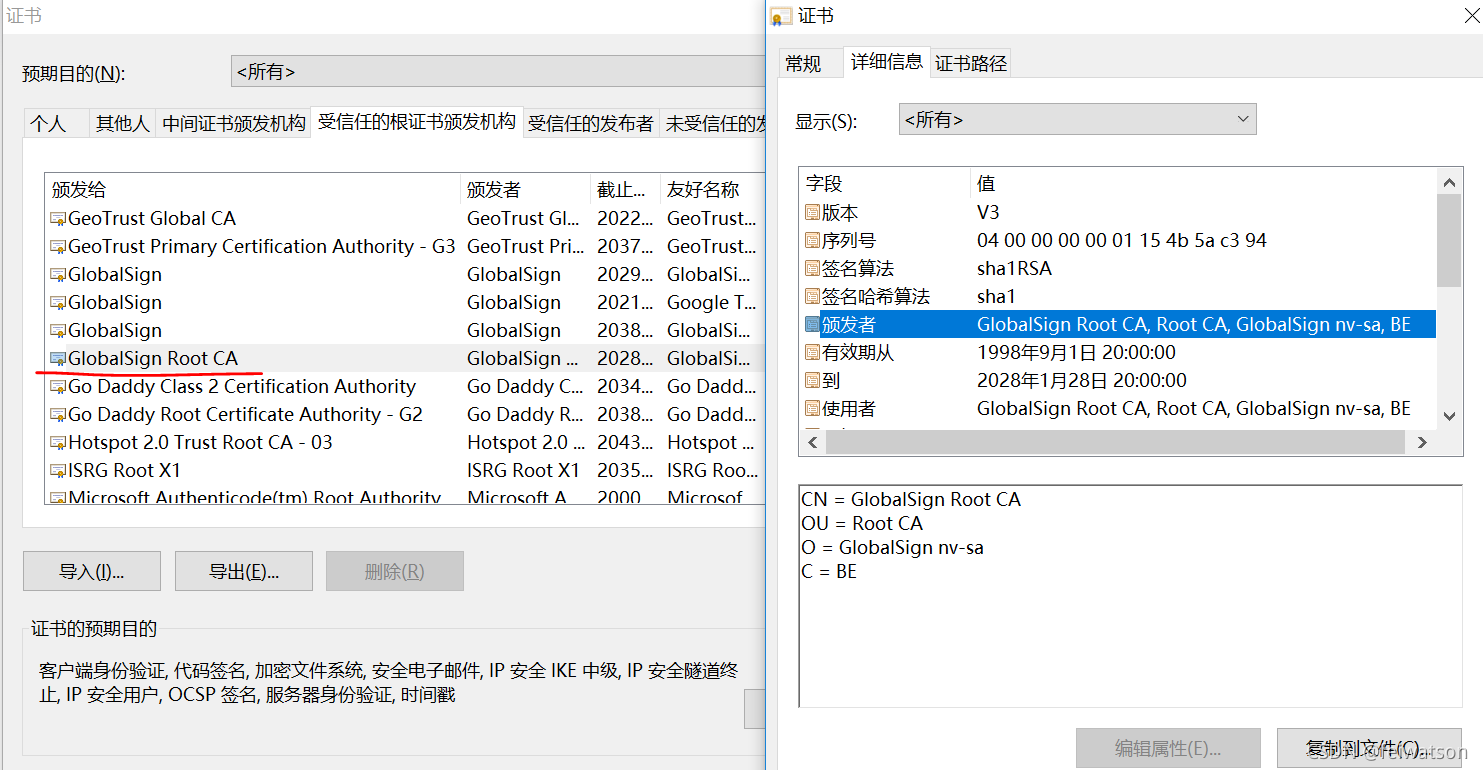The height and width of the screenshot is (770, 1483).
Task: Click the Go Daddy Class 2 certificate icon
Action: point(58,386)
